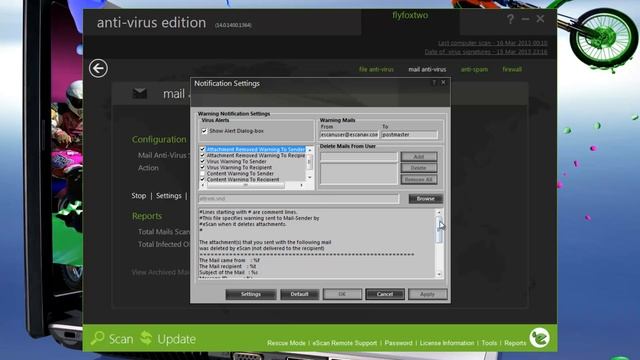Click the Reports heading in main window
This screenshot has height=360, width=640.
[x=147, y=216]
